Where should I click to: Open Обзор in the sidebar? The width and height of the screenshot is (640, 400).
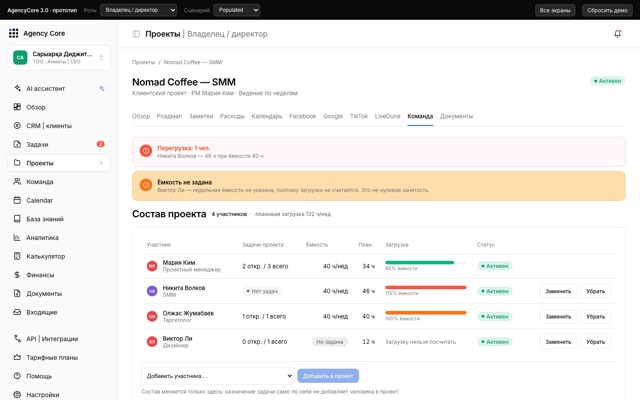click(59, 107)
